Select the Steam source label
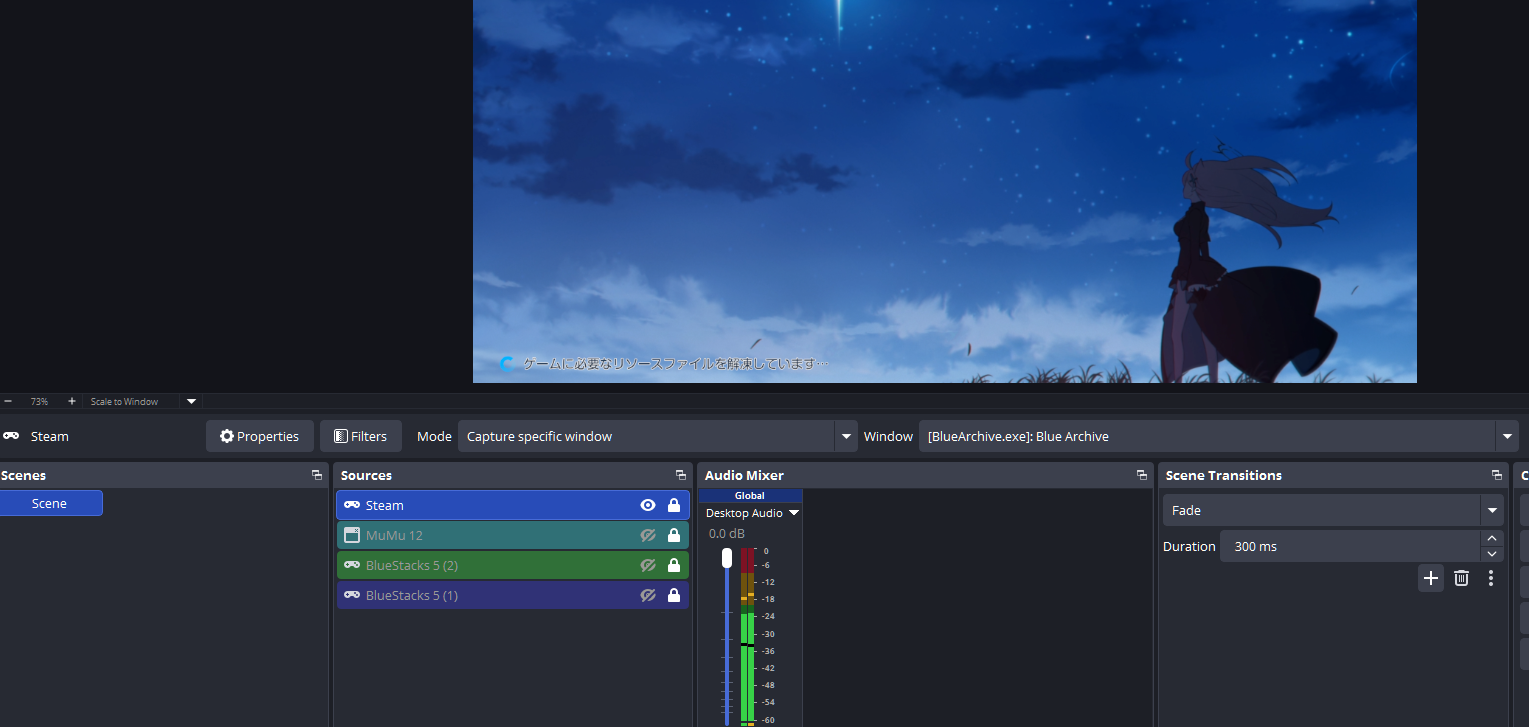1529x727 pixels. pos(385,505)
